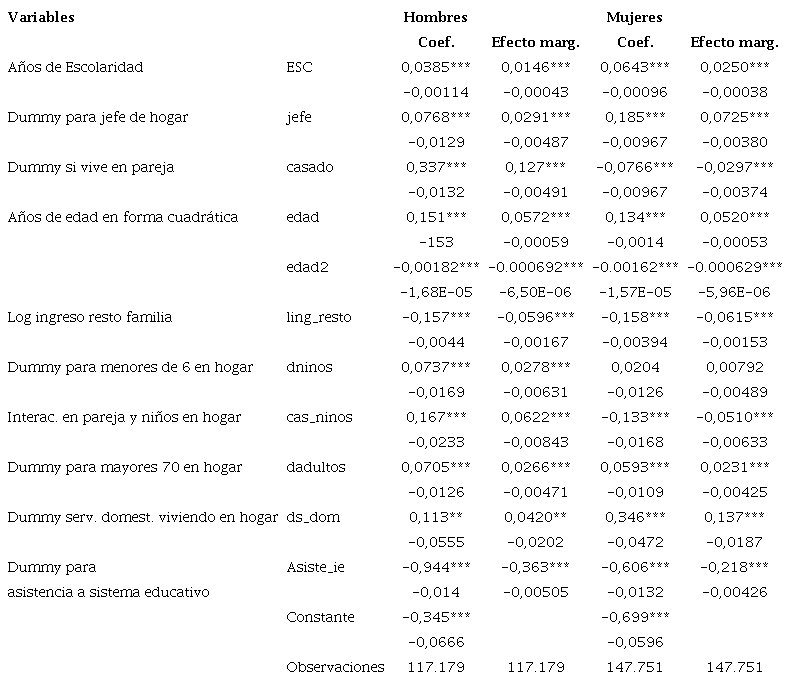Screen dimensions: 791x683
Task: Click the Observaciones row label
Action: (x=335, y=667)
